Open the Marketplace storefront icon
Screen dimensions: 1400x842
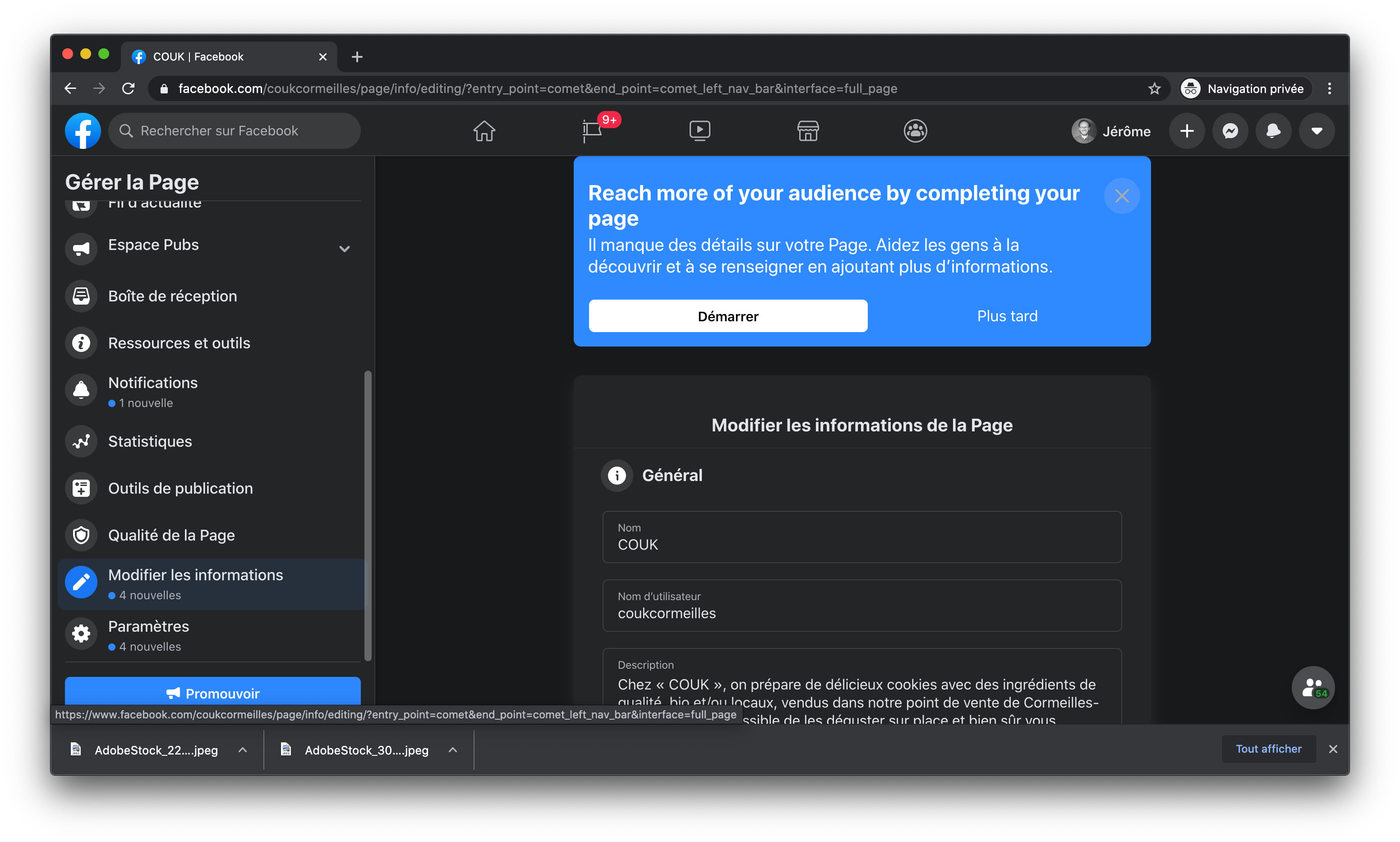[x=807, y=131]
